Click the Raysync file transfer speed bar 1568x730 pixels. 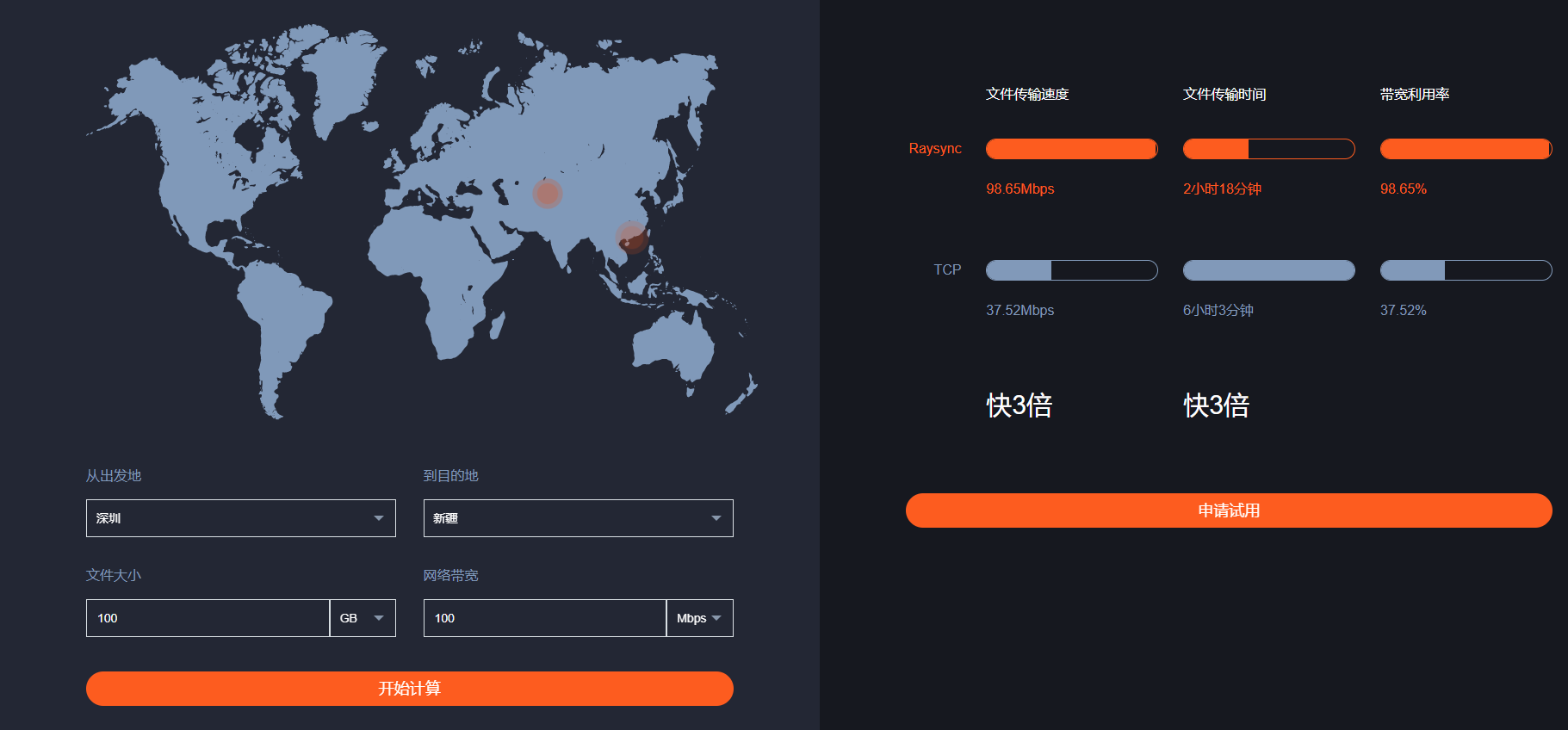coord(1071,149)
